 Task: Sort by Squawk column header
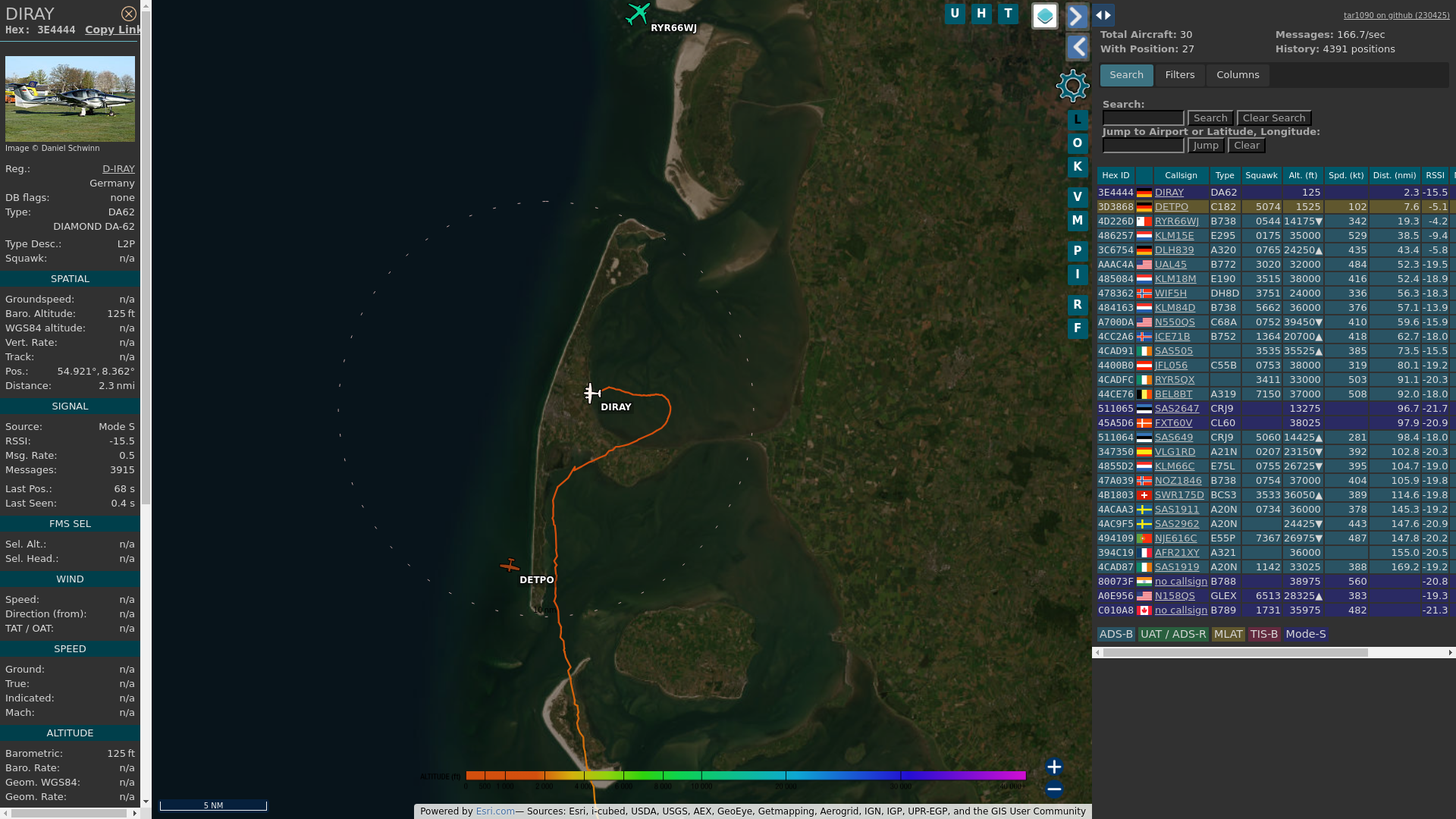[x=1261, y=176]
